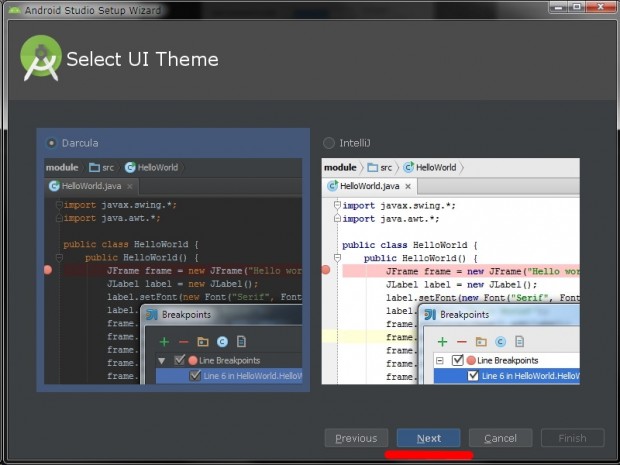Go back with the Previous button
The image size is (620, 465).
tap(356, 438)
